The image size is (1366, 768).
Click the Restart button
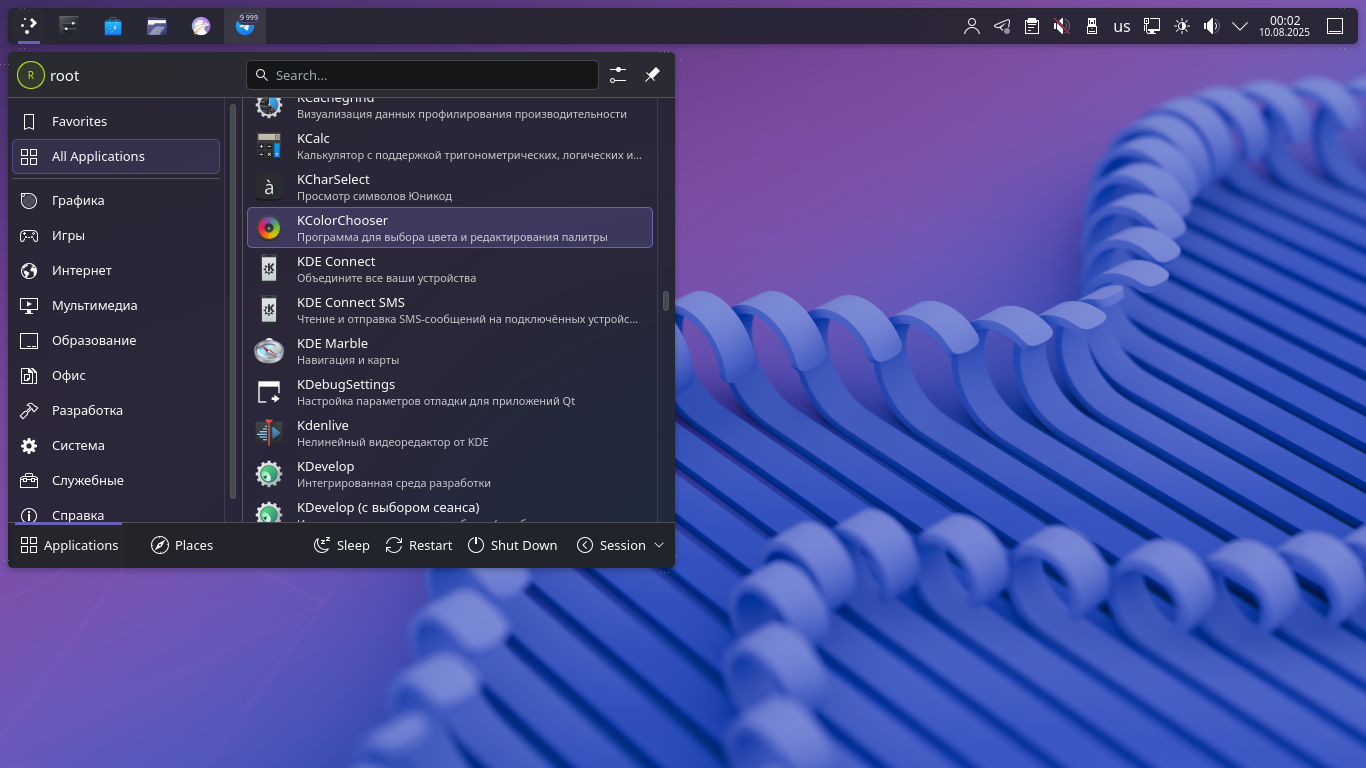[419, 545]
